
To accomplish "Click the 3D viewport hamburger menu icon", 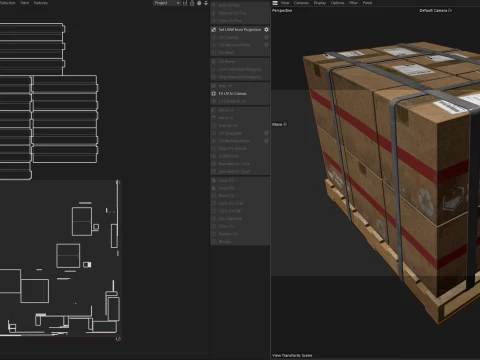I will coord(275,3).
